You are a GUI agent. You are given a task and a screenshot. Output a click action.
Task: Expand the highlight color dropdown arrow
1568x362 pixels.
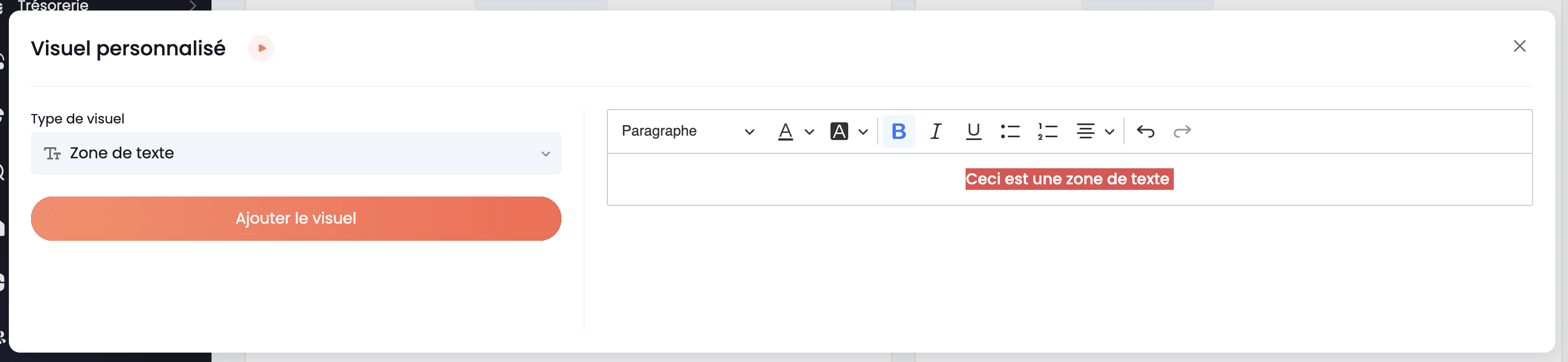click(x=863, y=132)
